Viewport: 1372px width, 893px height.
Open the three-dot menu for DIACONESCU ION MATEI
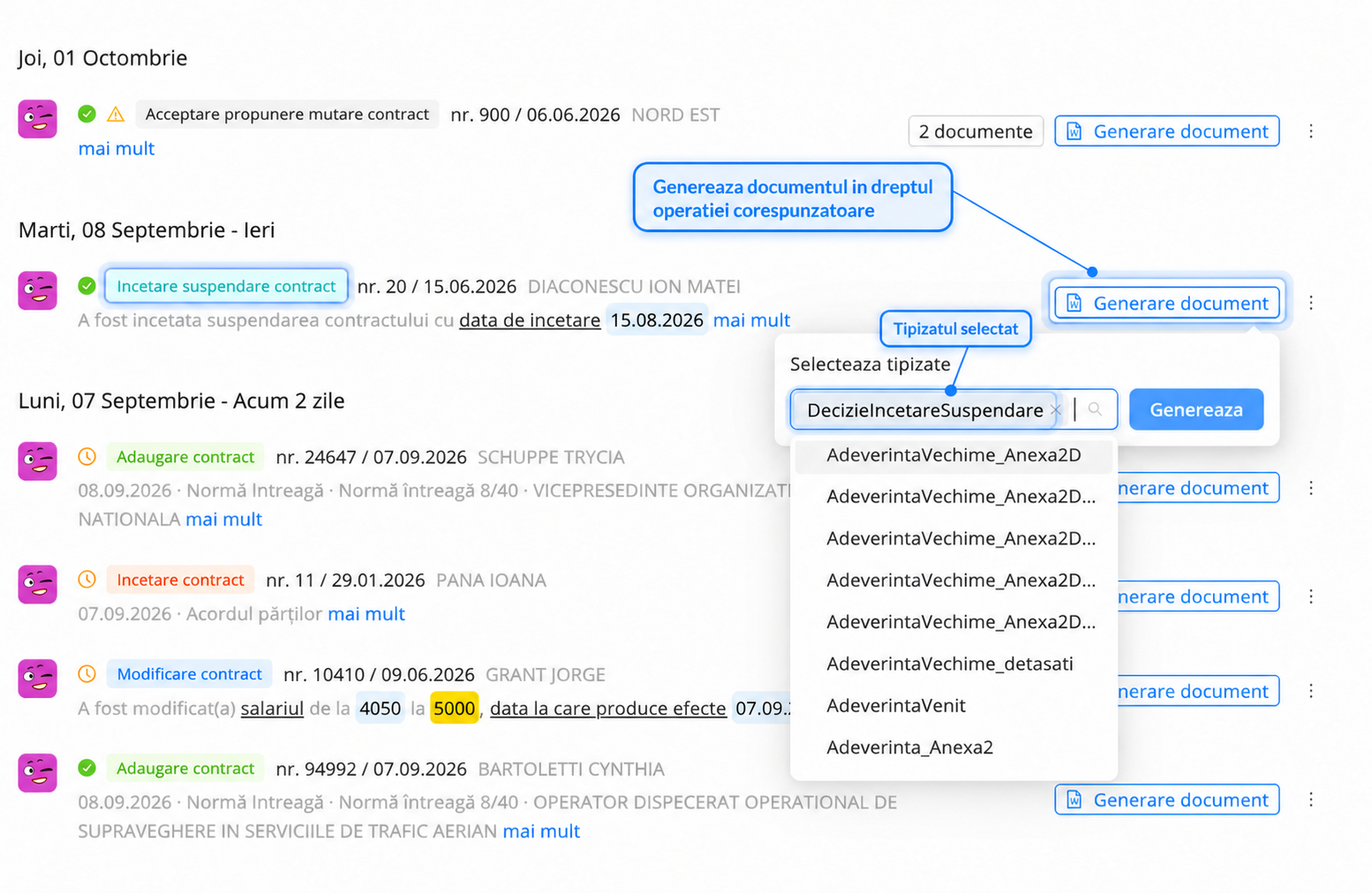[1311, 303]
